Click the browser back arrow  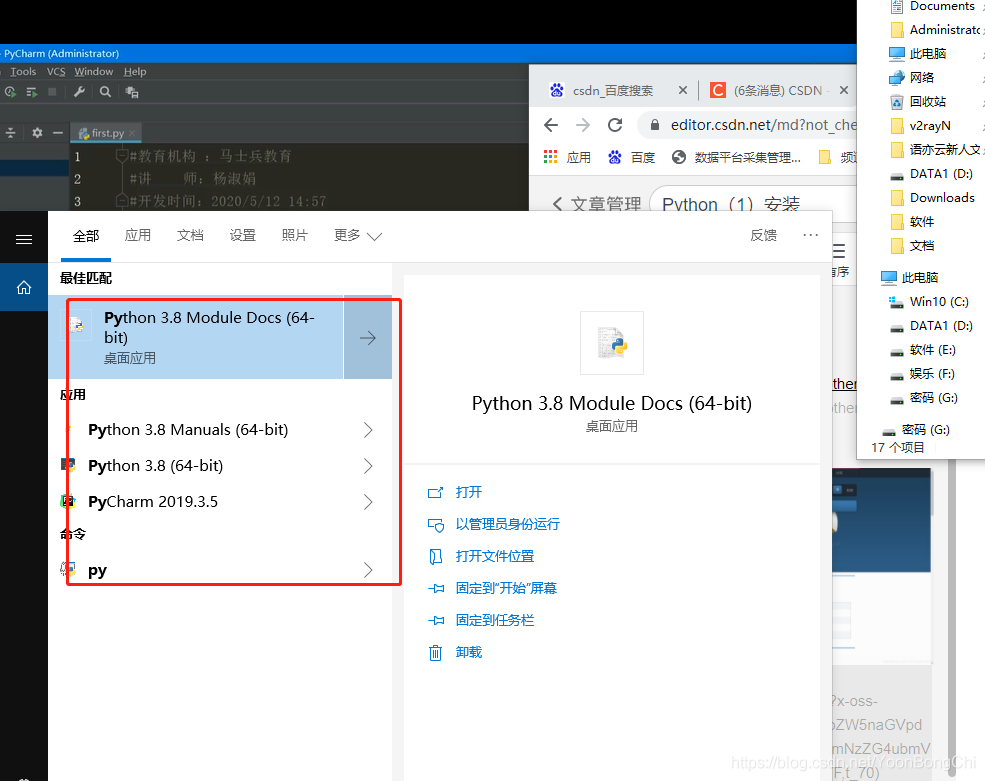click(551, 125)
